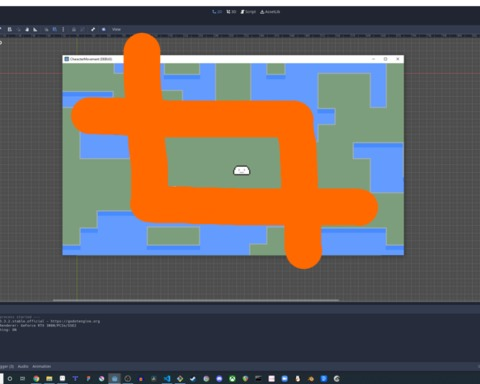The height and width of the screenshot is (384, 480).
Task: Open the Audio bottom panel tab
Action: click(23, 366)
